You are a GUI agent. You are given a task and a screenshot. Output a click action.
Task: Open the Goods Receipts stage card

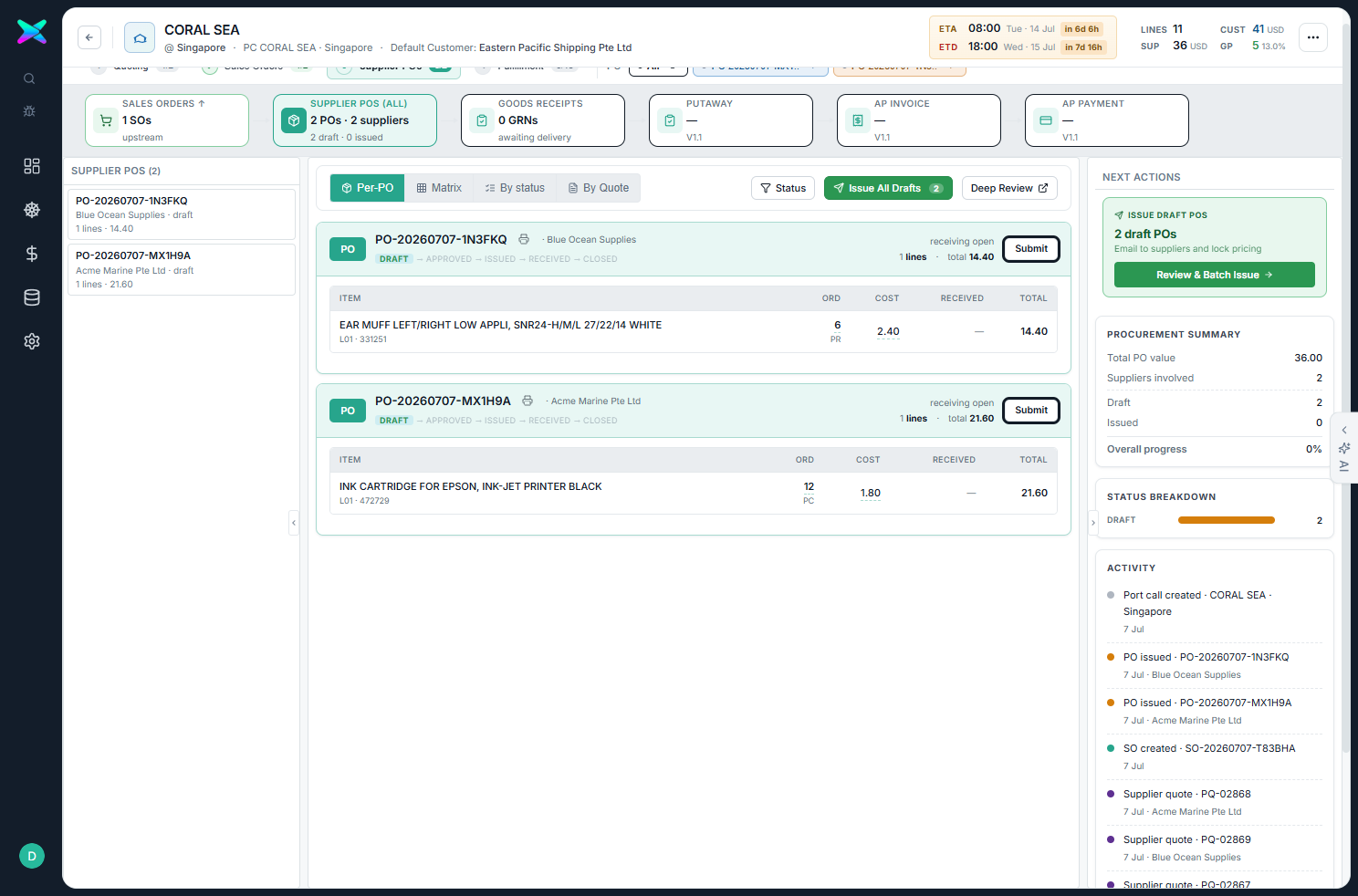click(543, 120)
